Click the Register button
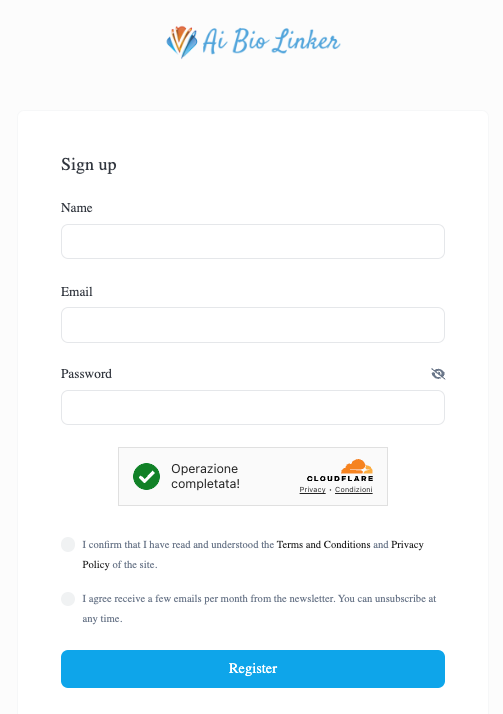 click(253, 668)
